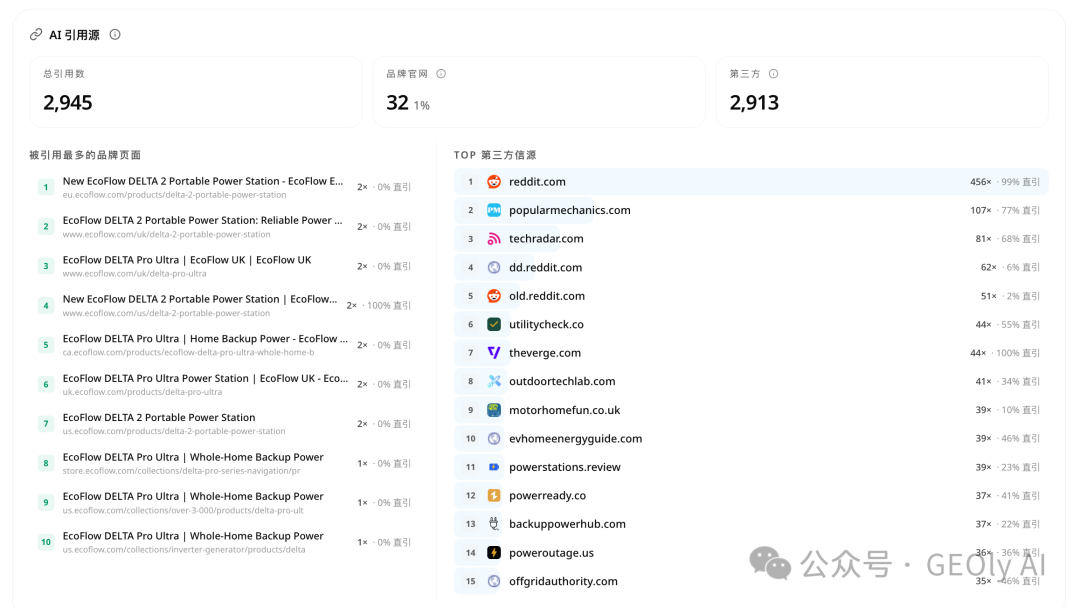Click the total citations value 2,945
1080x608 pixels.
pos(68,103)
